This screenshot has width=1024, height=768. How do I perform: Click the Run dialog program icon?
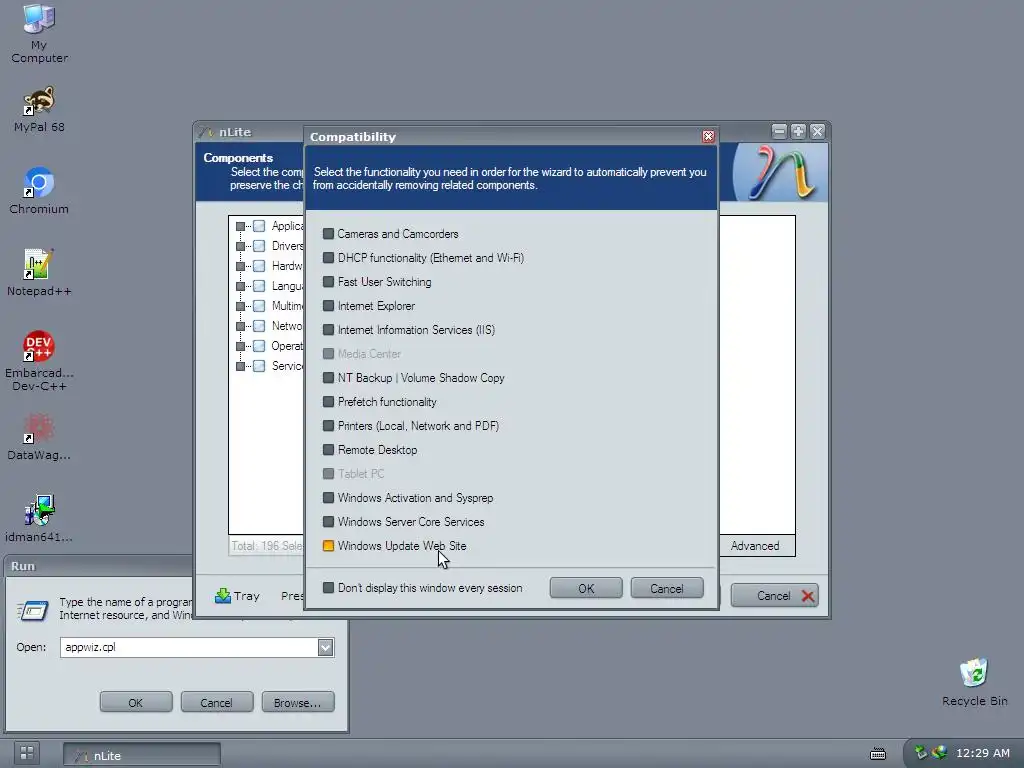click(32, 610)
